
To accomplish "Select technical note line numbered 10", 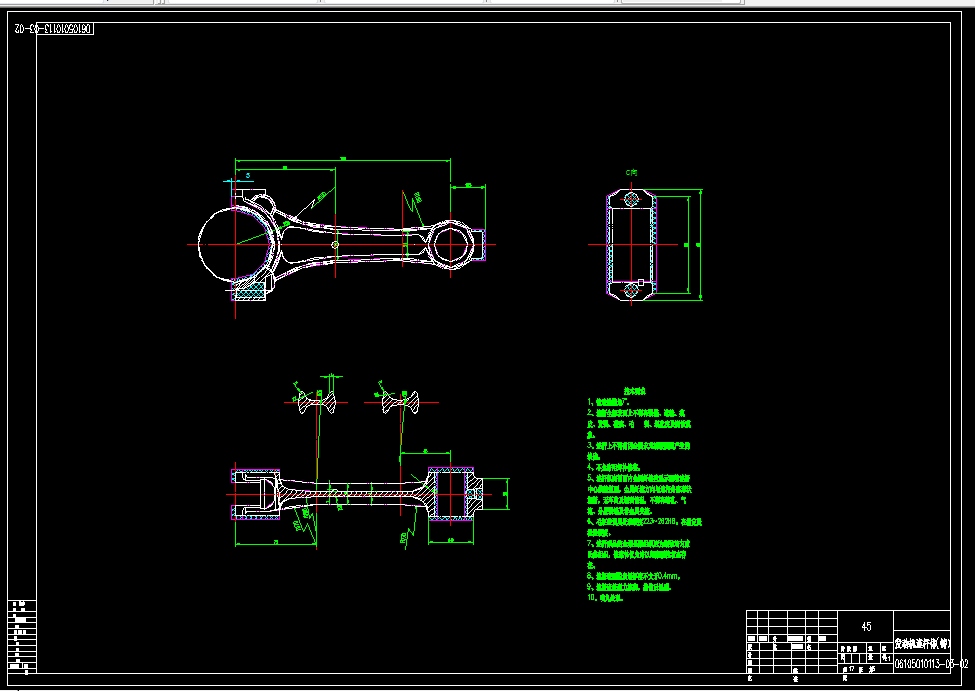I will coord(605,598).
